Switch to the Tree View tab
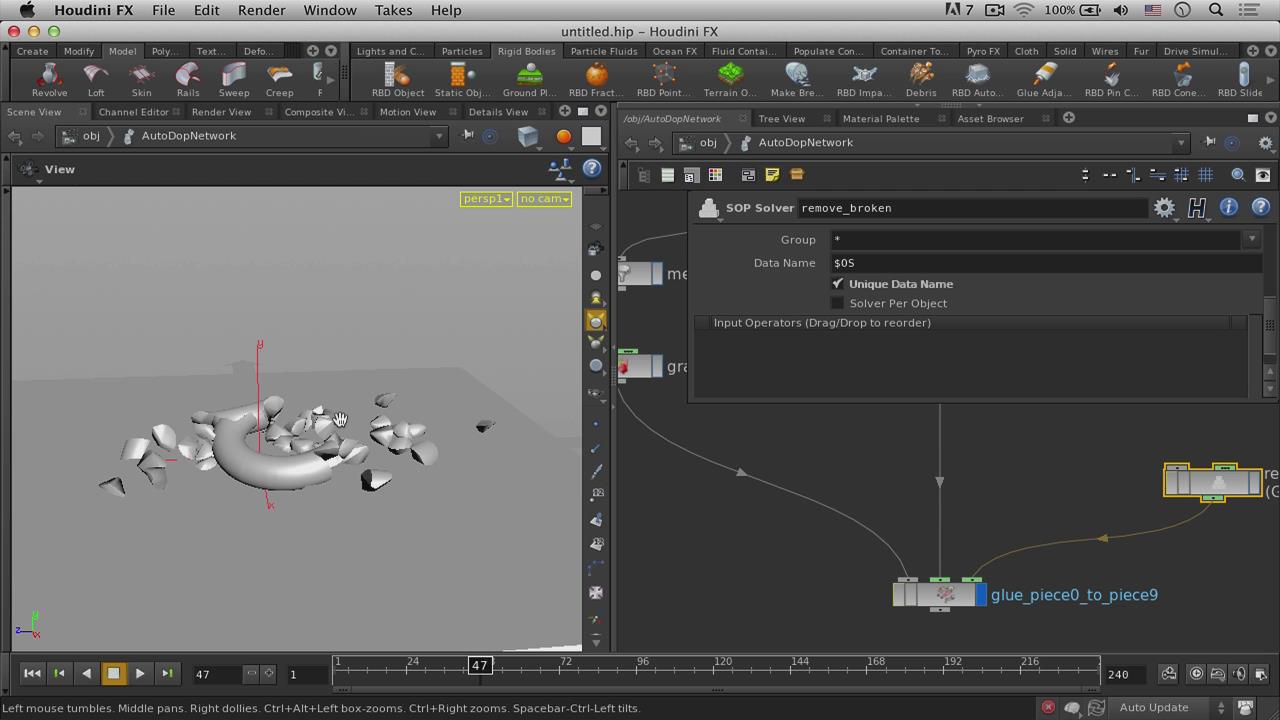The height and width of the screenshot is (720, 1280). click(x=781, y=118)
